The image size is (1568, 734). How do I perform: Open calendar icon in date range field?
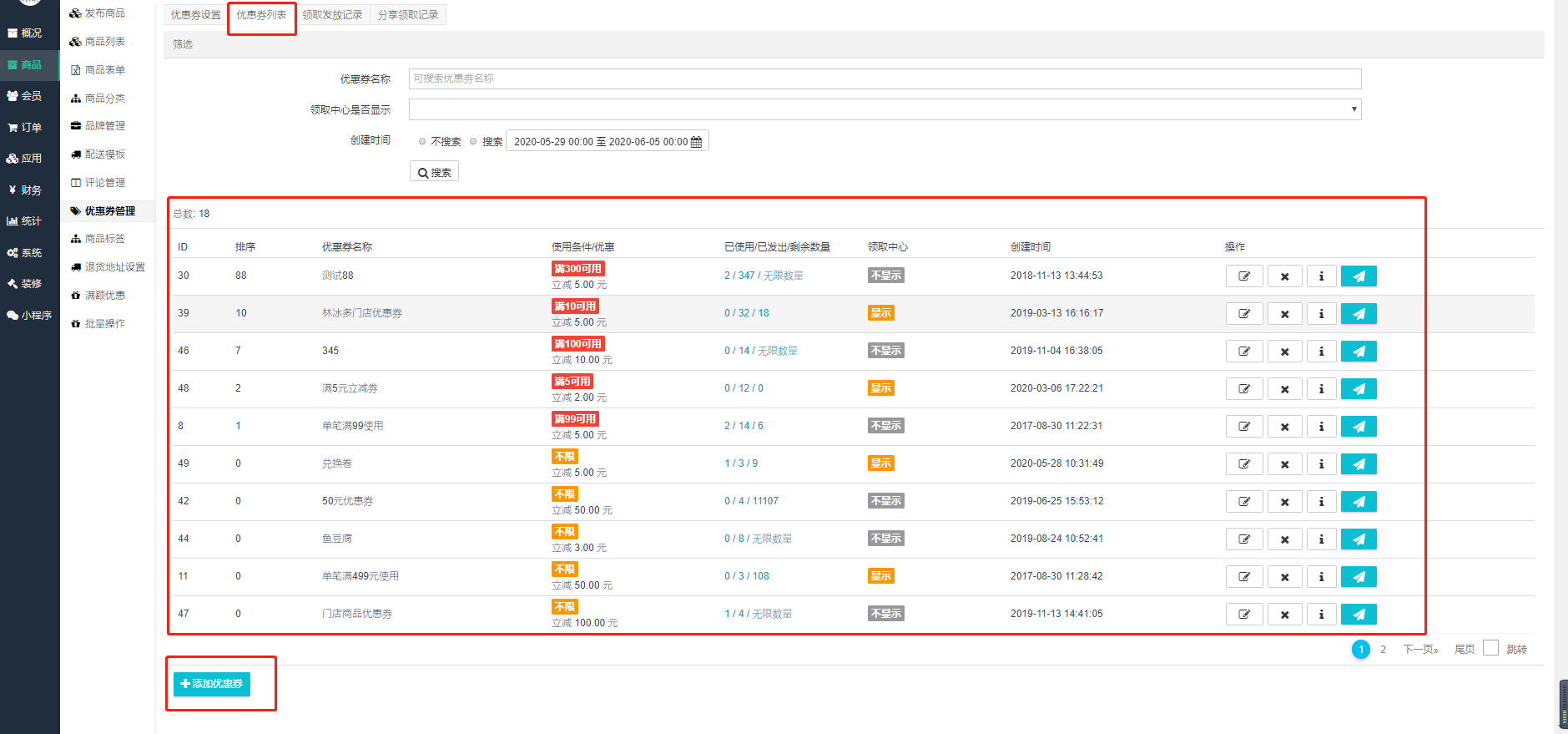696,142
